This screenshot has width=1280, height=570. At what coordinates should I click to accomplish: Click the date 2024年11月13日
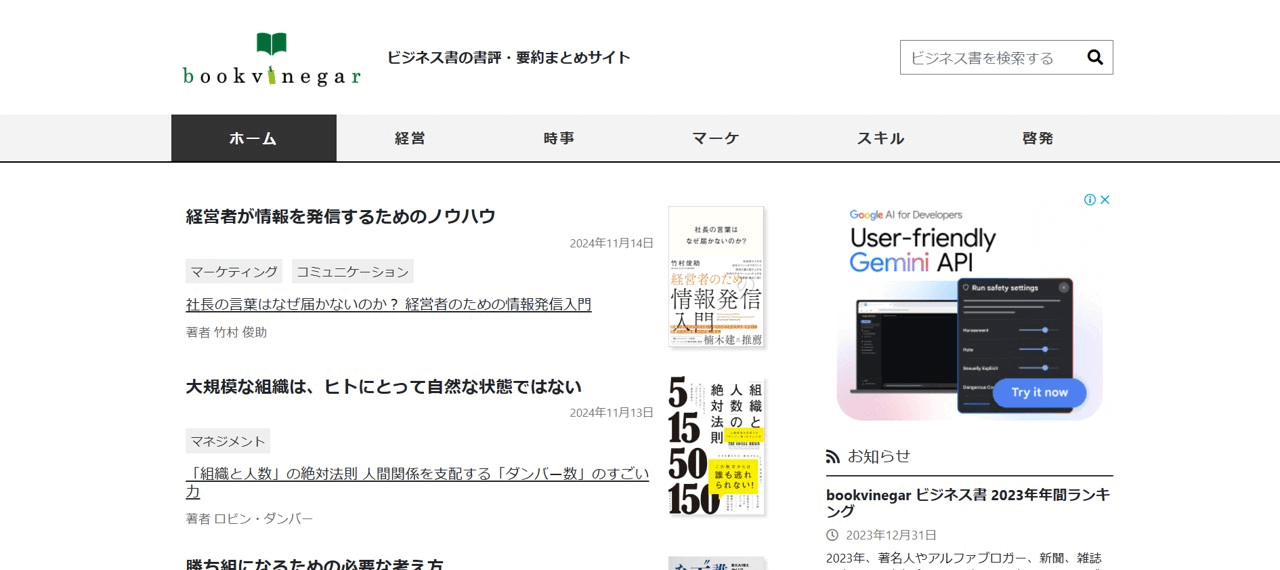tap(612, 413)
